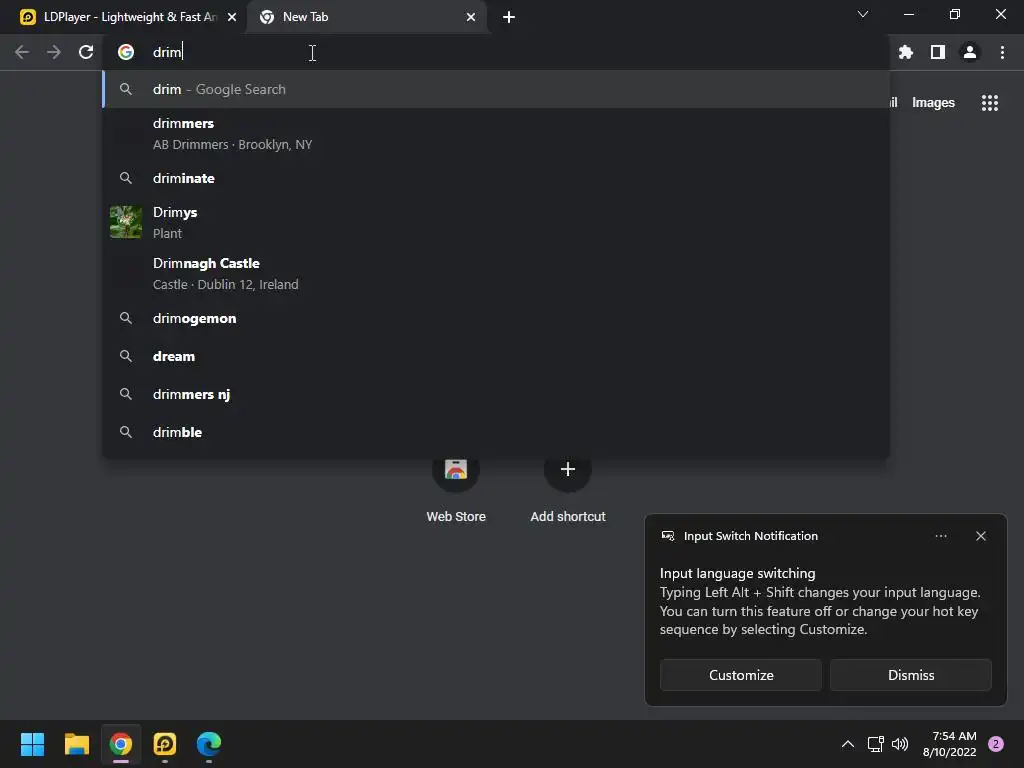Click the browser back arrow

[x=22, y=52]
